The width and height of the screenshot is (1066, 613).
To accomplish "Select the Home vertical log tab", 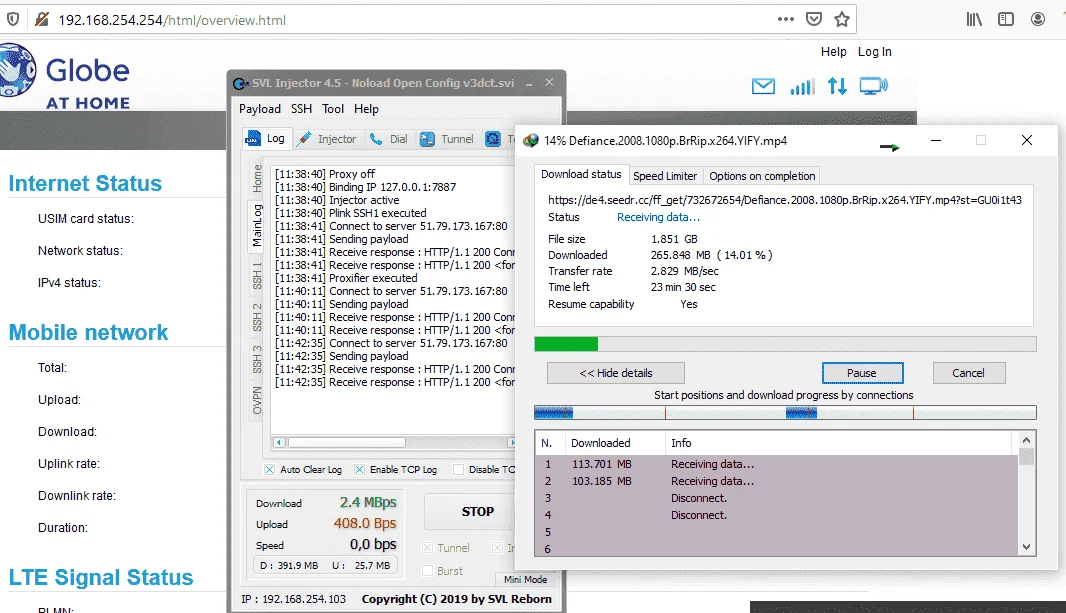I will tap(257, 178).
